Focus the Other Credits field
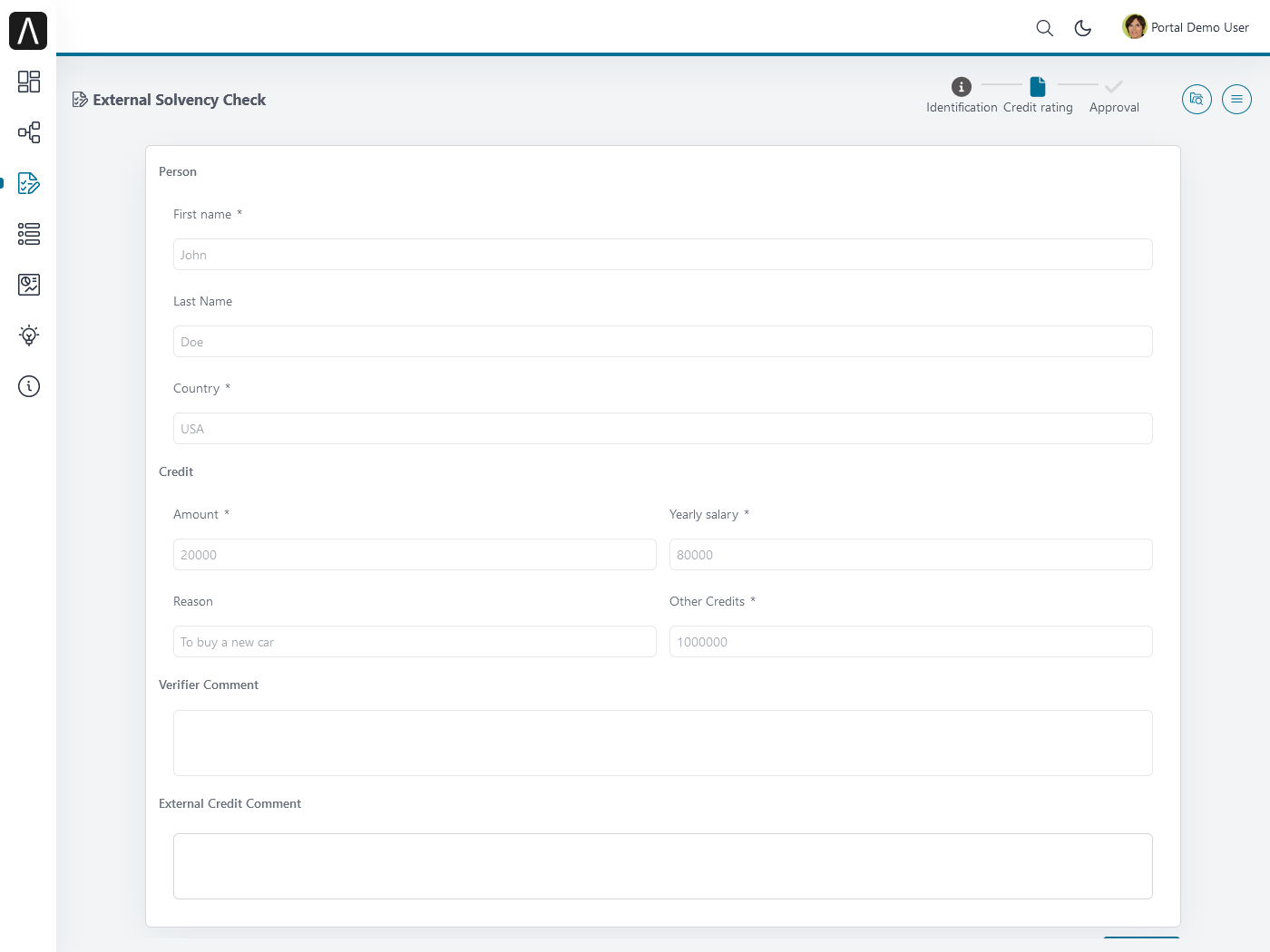The height and width of the screenshot is (952, 1270). 911,642
